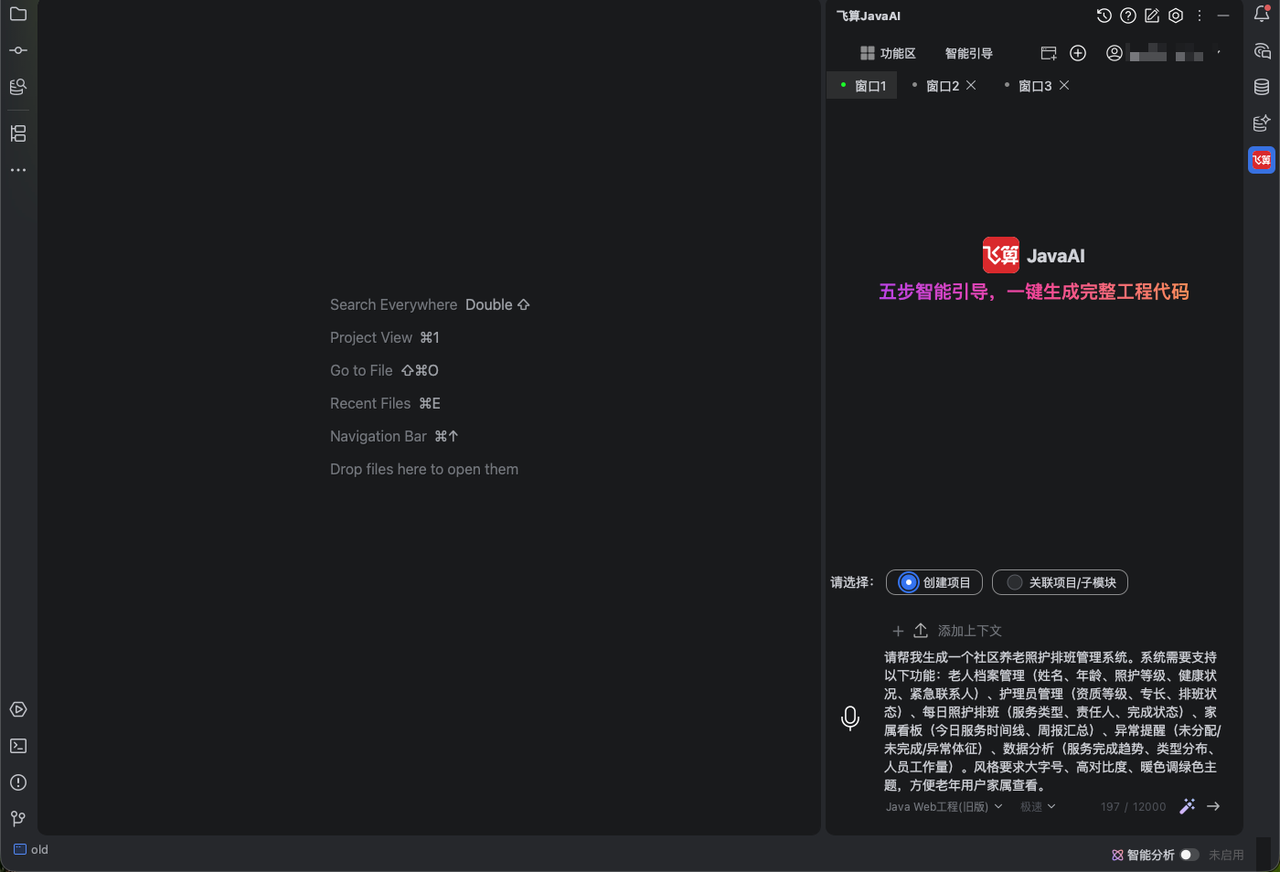Viewport: 1280px width, 872px height.
Task: Toggle the 智能分析 switch
Action: coord(1189,855)
